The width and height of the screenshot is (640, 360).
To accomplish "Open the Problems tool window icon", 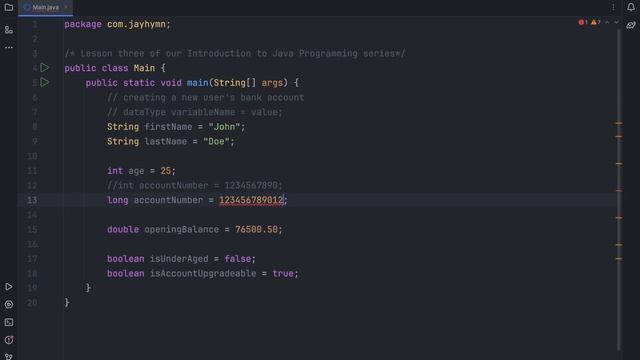I will (9, 340).
